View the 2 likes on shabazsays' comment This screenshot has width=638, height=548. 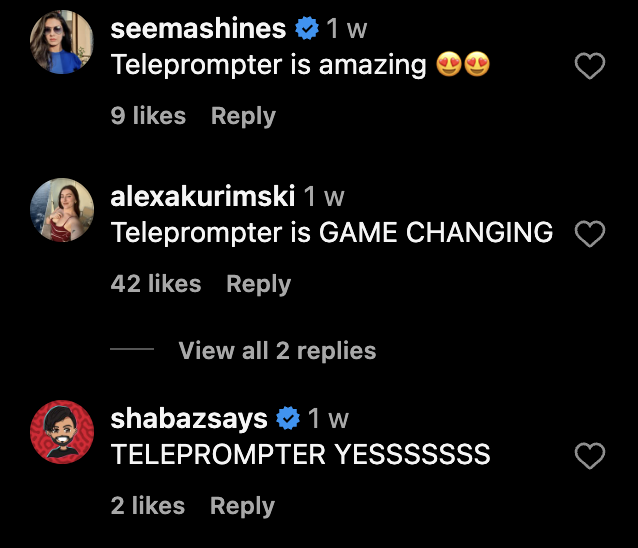[x=148, y=505]
